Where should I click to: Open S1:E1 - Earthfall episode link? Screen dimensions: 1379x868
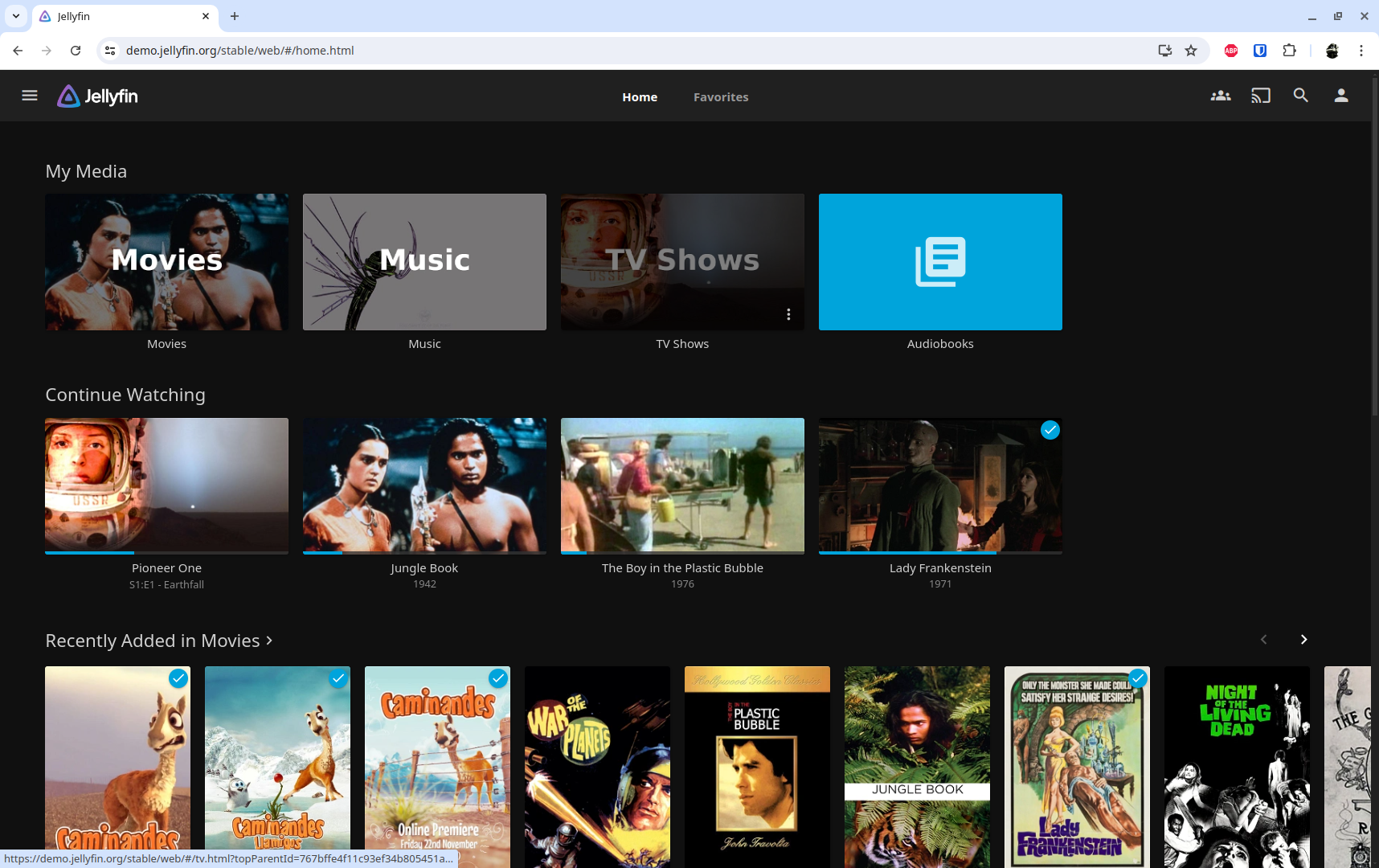point(166,585)
